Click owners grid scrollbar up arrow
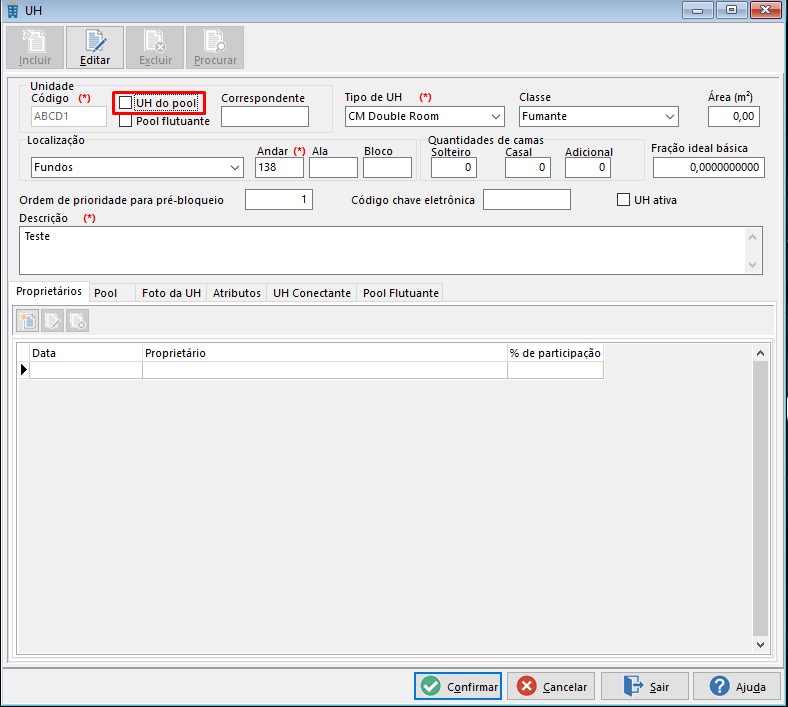The width and height of the screenshot is (788, 707). click(x=760, y=353)
